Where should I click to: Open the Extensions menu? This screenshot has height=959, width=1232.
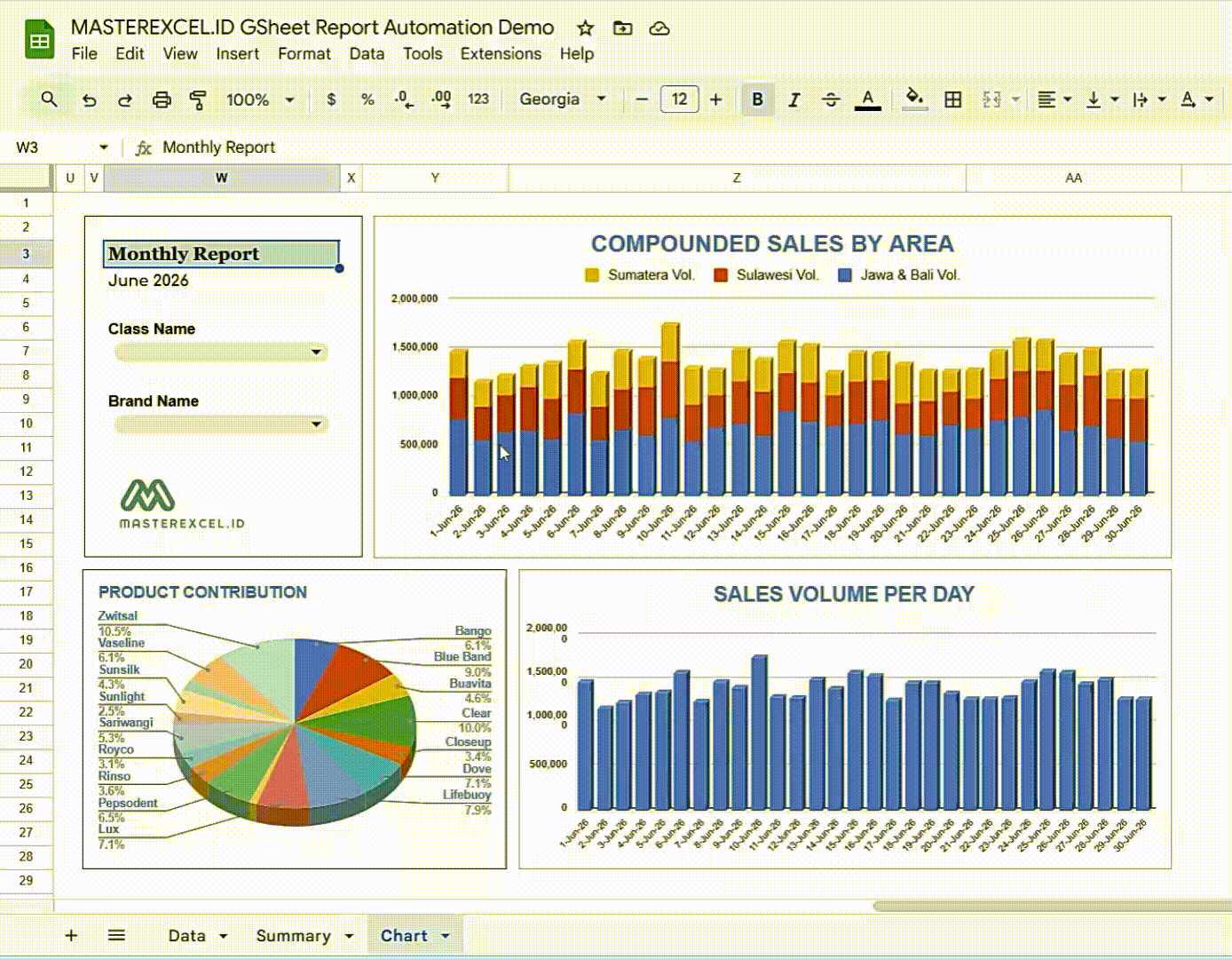tap(501, 53)
